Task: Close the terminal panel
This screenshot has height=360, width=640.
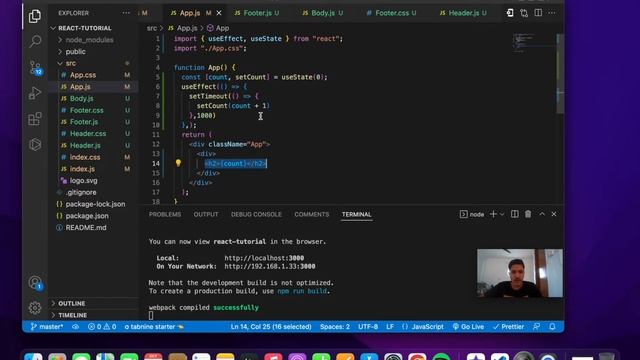Action: pos(554,214)
